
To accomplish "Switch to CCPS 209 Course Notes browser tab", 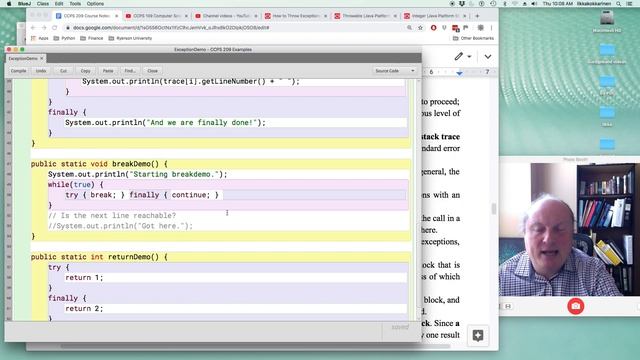I will click(87, 16).
